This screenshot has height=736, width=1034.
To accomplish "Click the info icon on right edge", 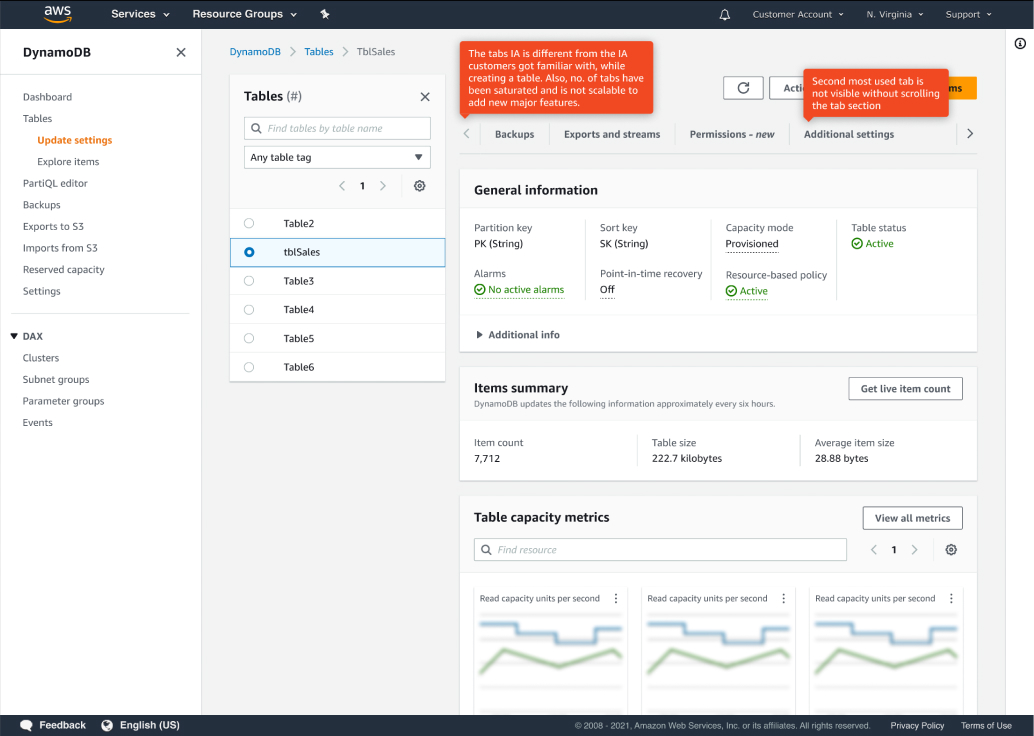I will pos(1020,43).
